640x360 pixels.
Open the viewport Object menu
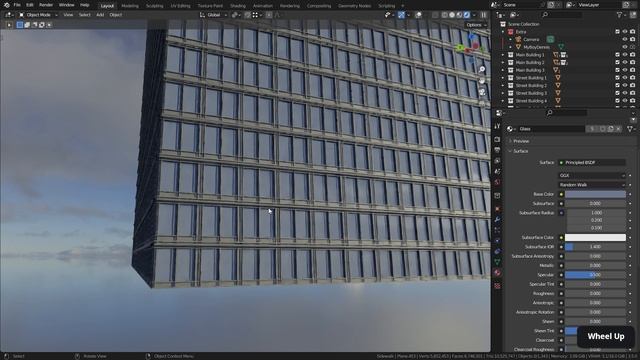116,15
